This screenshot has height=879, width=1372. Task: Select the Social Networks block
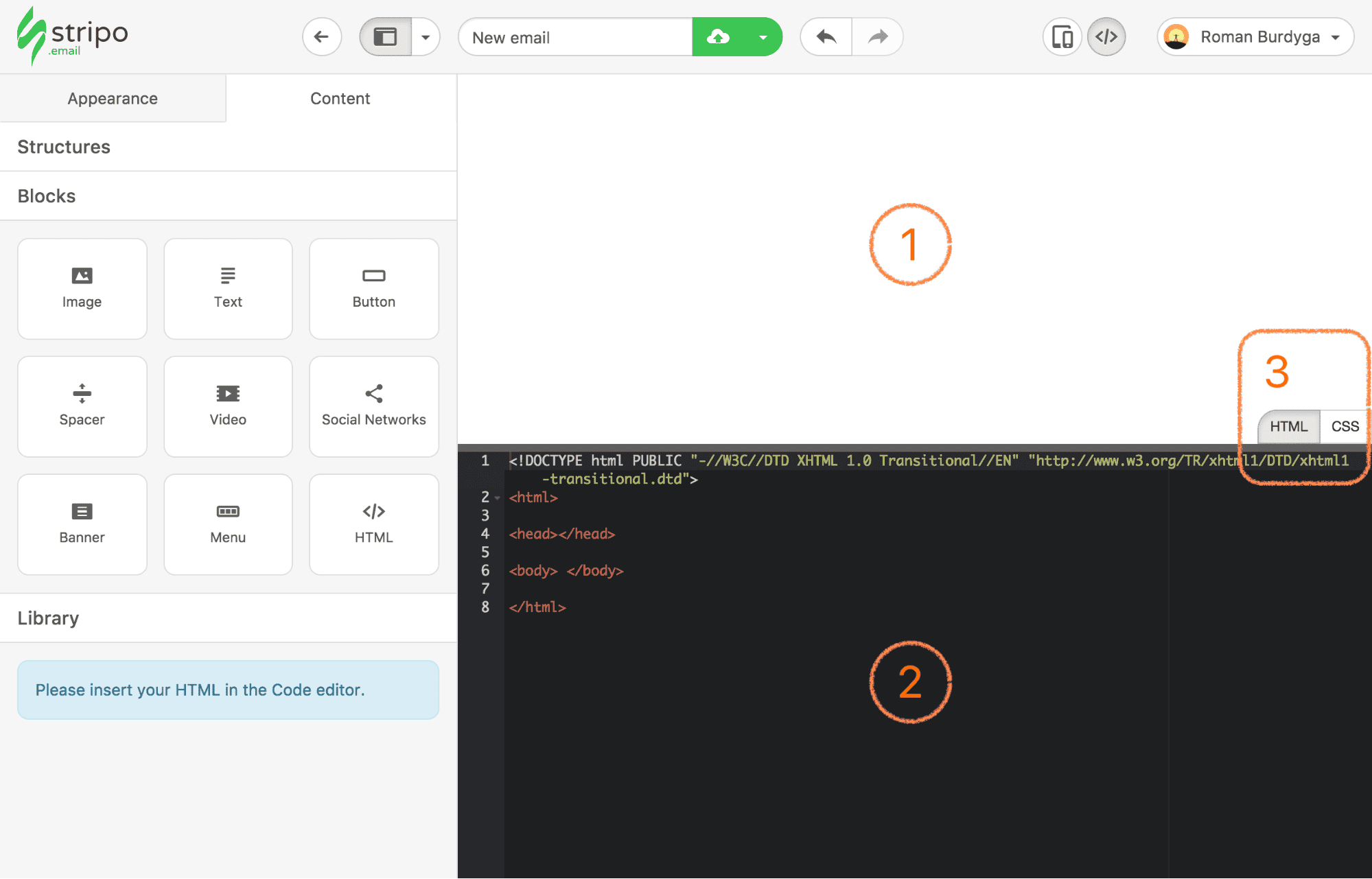tap(373, 406)
